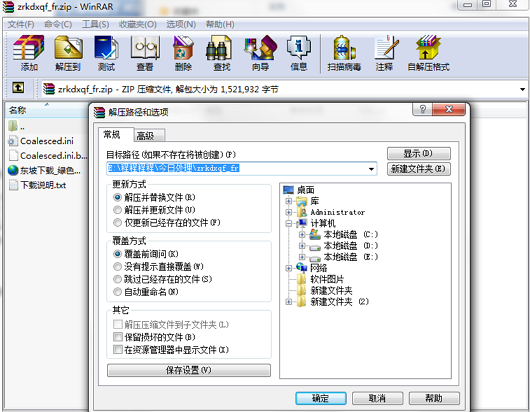Screen dimensions: 530x412
Task: Open the 工具(S) menu
Action: coord(95,25)
